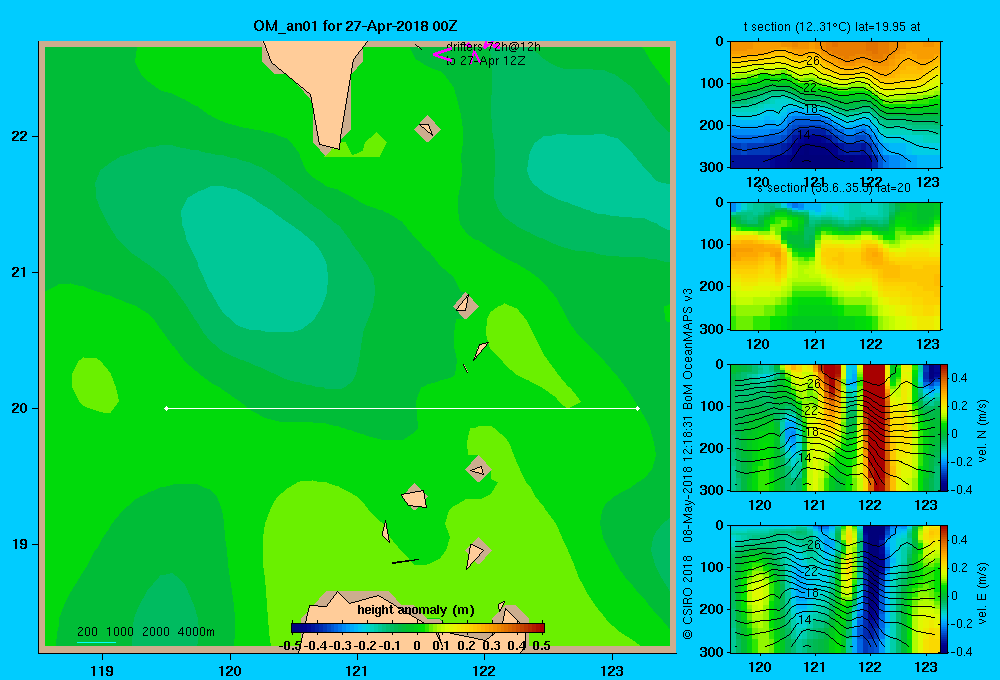Click the 'vel. N (m/s)' axis label
Viewport: 1000px width, 680px height.
(x=982, y=431)
